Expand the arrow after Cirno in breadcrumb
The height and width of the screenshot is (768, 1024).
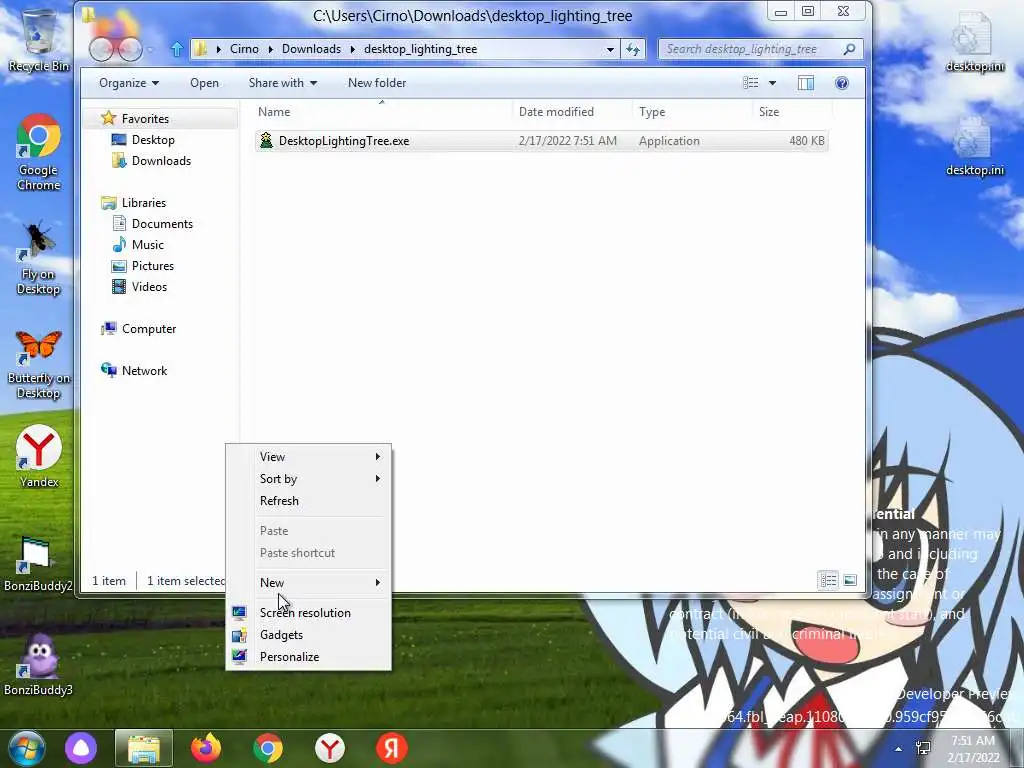(x=271, y=49)
